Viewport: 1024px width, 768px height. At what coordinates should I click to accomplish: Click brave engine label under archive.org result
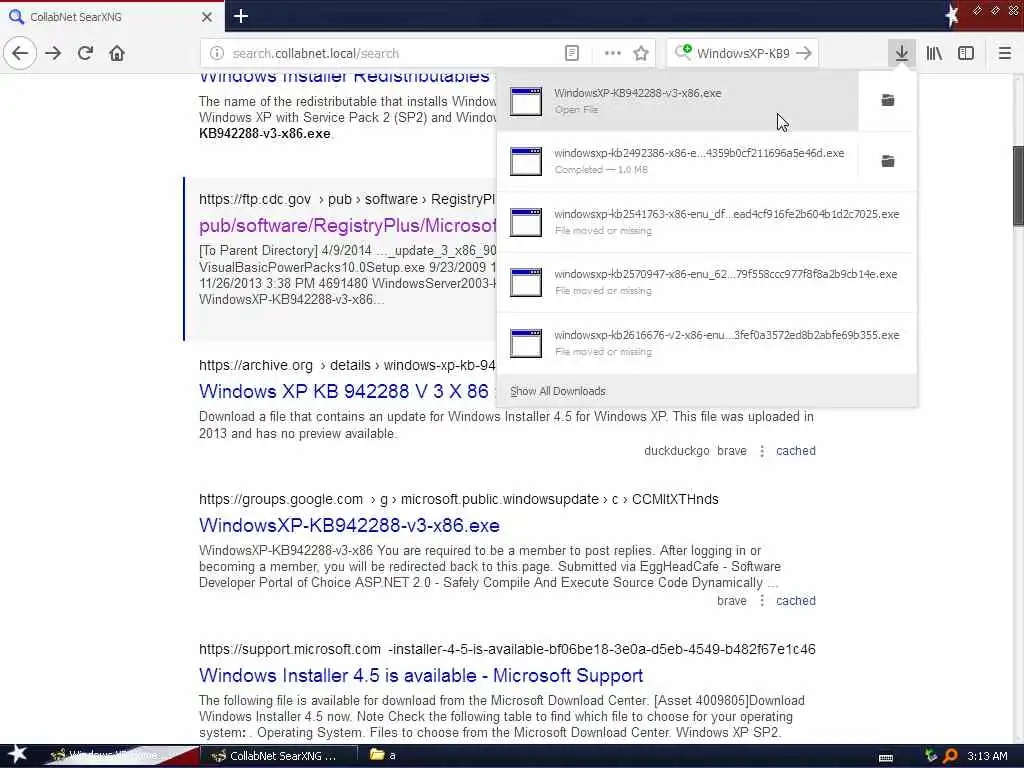point(731,451)
